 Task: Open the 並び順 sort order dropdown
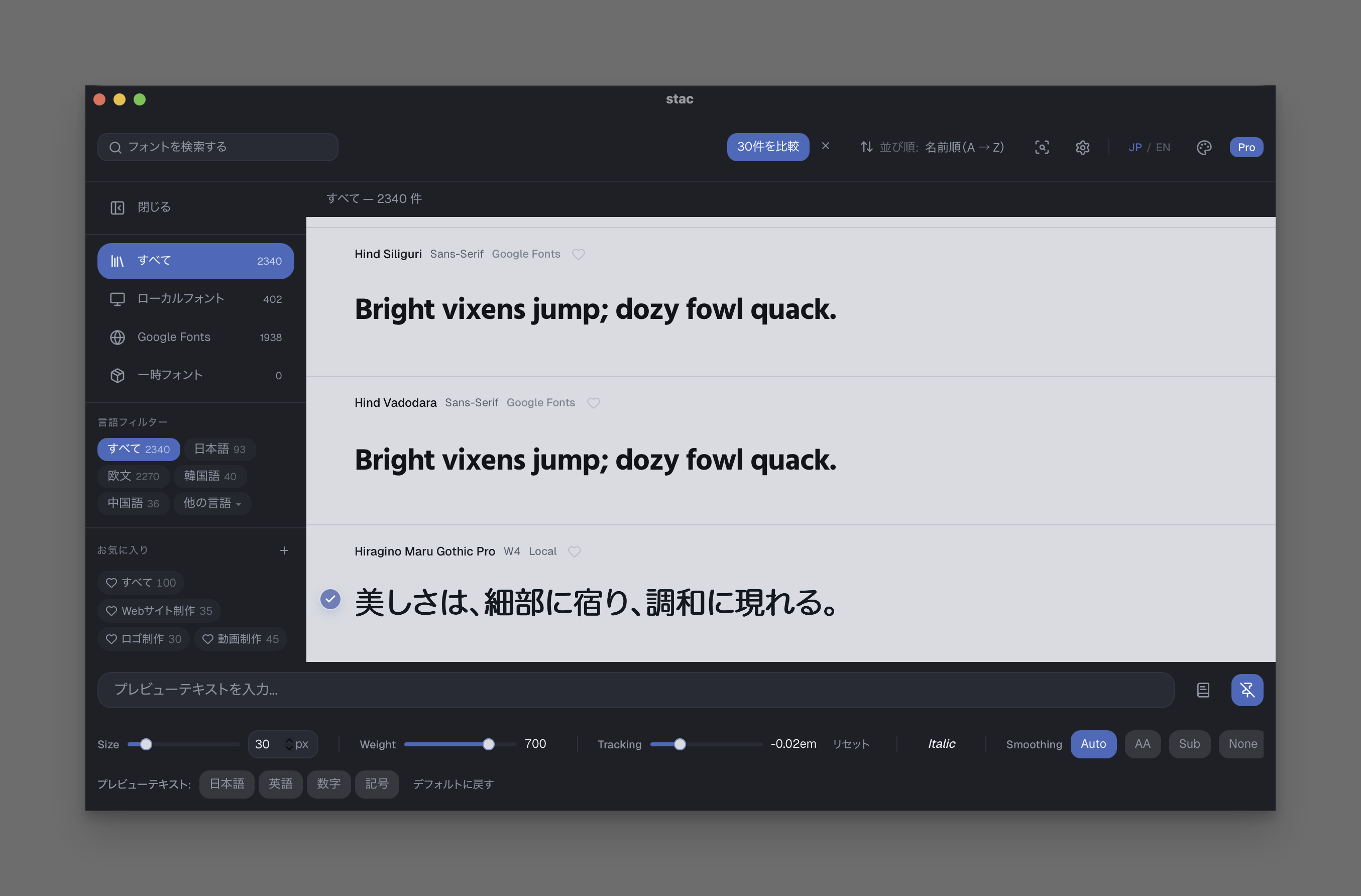click(x=932, y=148)
